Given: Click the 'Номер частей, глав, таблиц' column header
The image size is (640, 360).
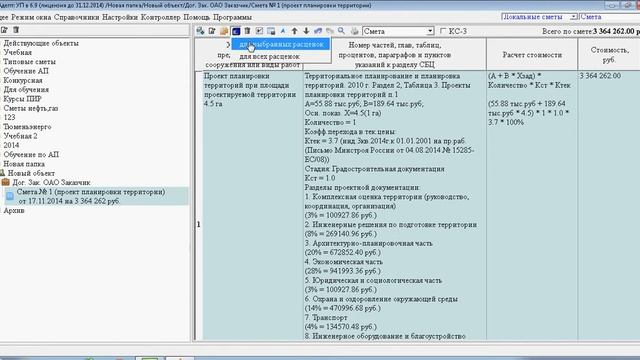Looking at the screenshot, I should pos(394,54).
